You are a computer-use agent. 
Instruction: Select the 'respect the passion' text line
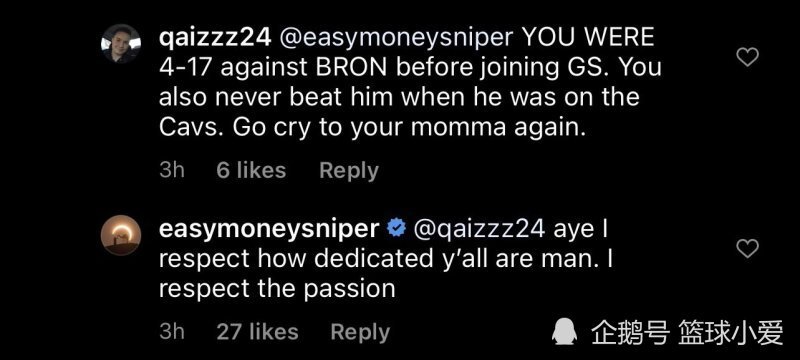coord(277,290)
